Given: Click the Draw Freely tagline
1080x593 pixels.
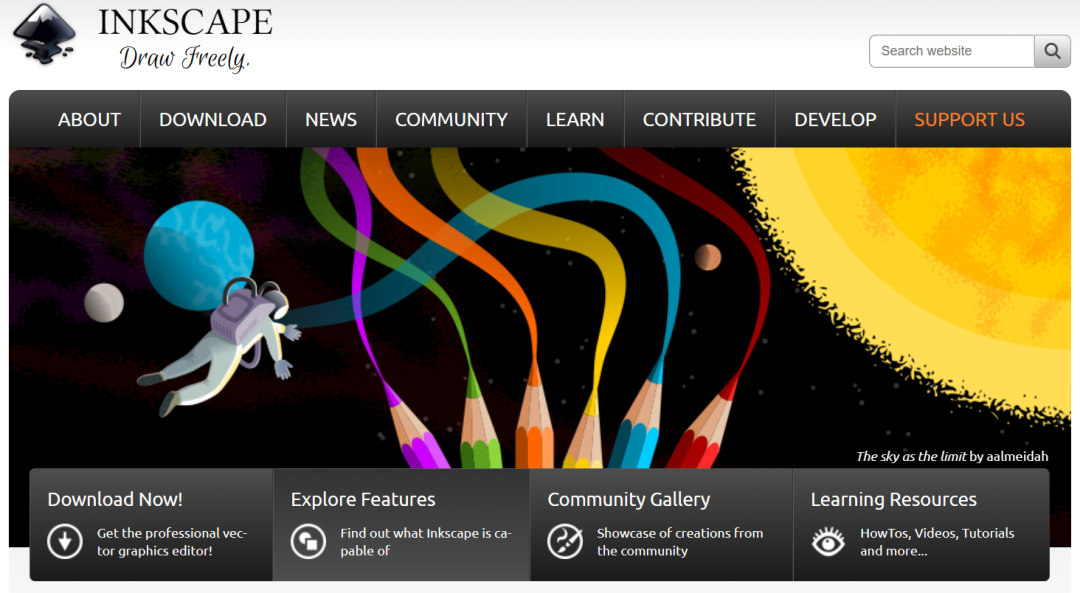Looking at the screenshot, I should click(185, 58).
